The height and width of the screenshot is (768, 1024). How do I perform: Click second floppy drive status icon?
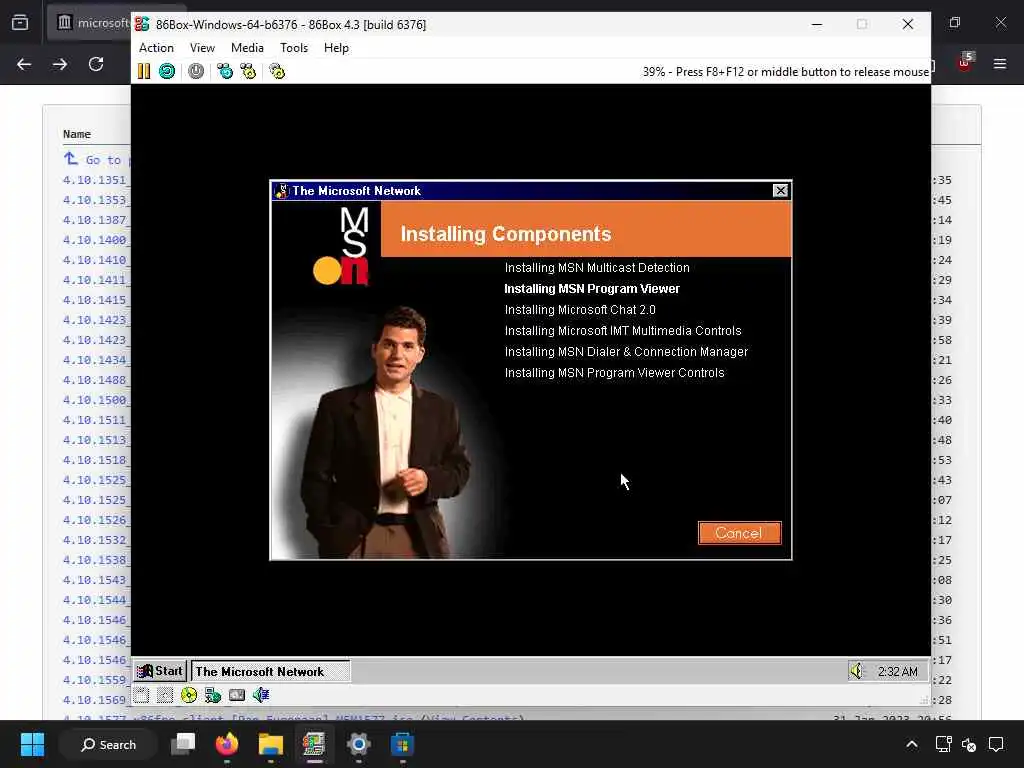(165, 696)
